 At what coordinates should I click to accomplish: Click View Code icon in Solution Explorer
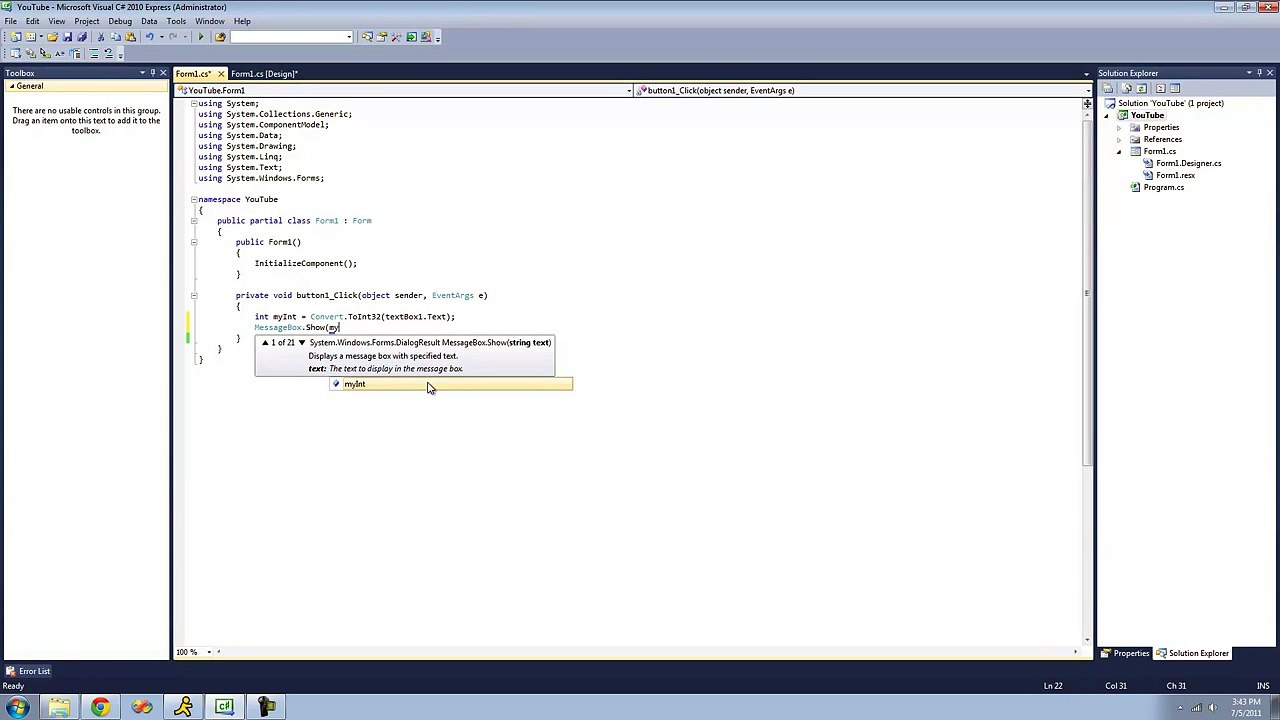[x=1160, y=88]
